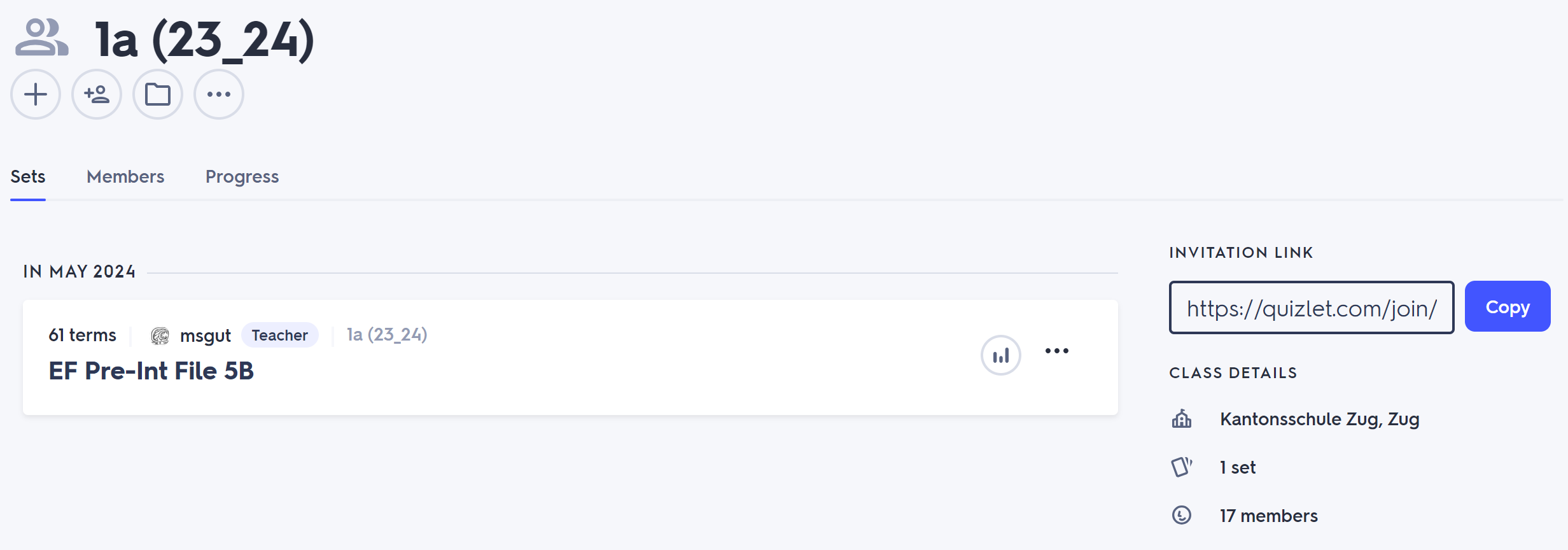Open the class more options ellipsis button
Image resolution: width=1568 pixels, height=550 pixels.
click(219, 94)
